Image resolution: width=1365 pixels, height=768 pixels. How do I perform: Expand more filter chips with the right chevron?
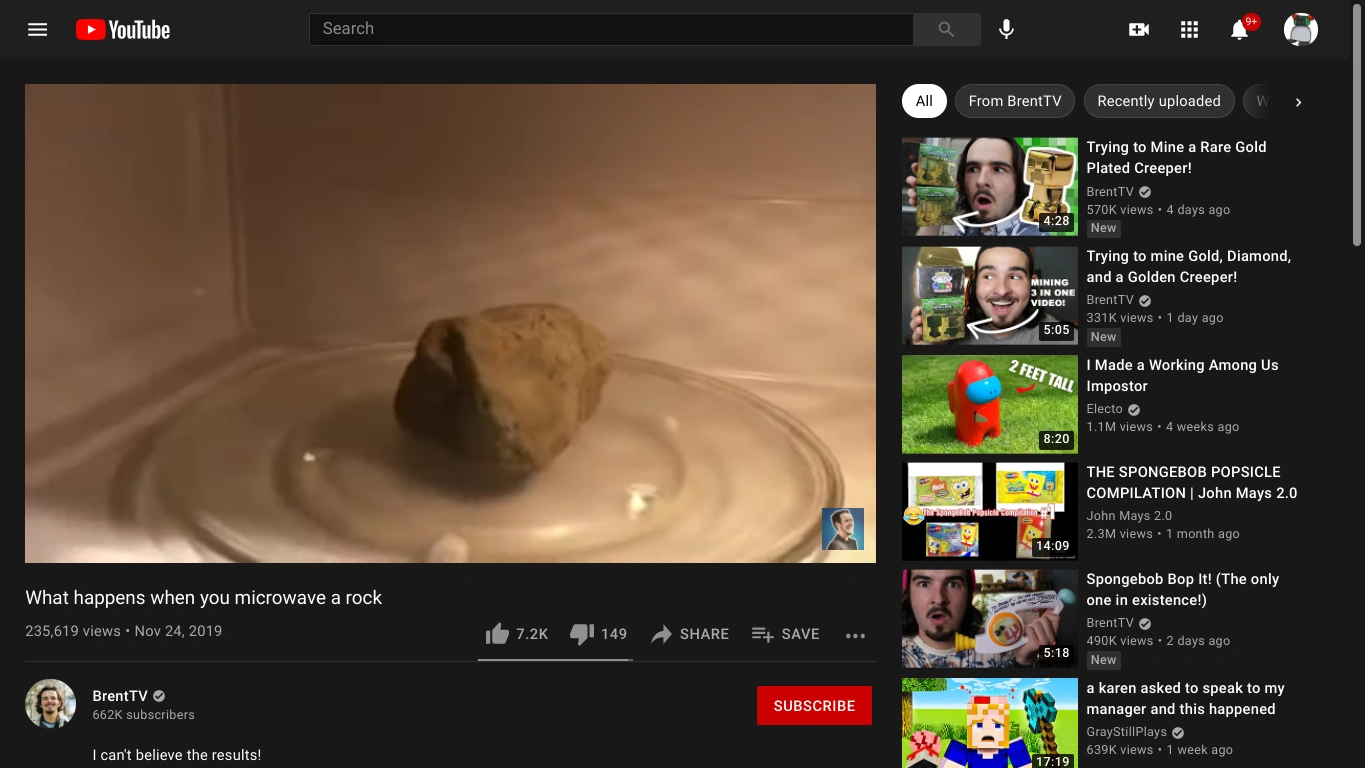point(1298,101)
